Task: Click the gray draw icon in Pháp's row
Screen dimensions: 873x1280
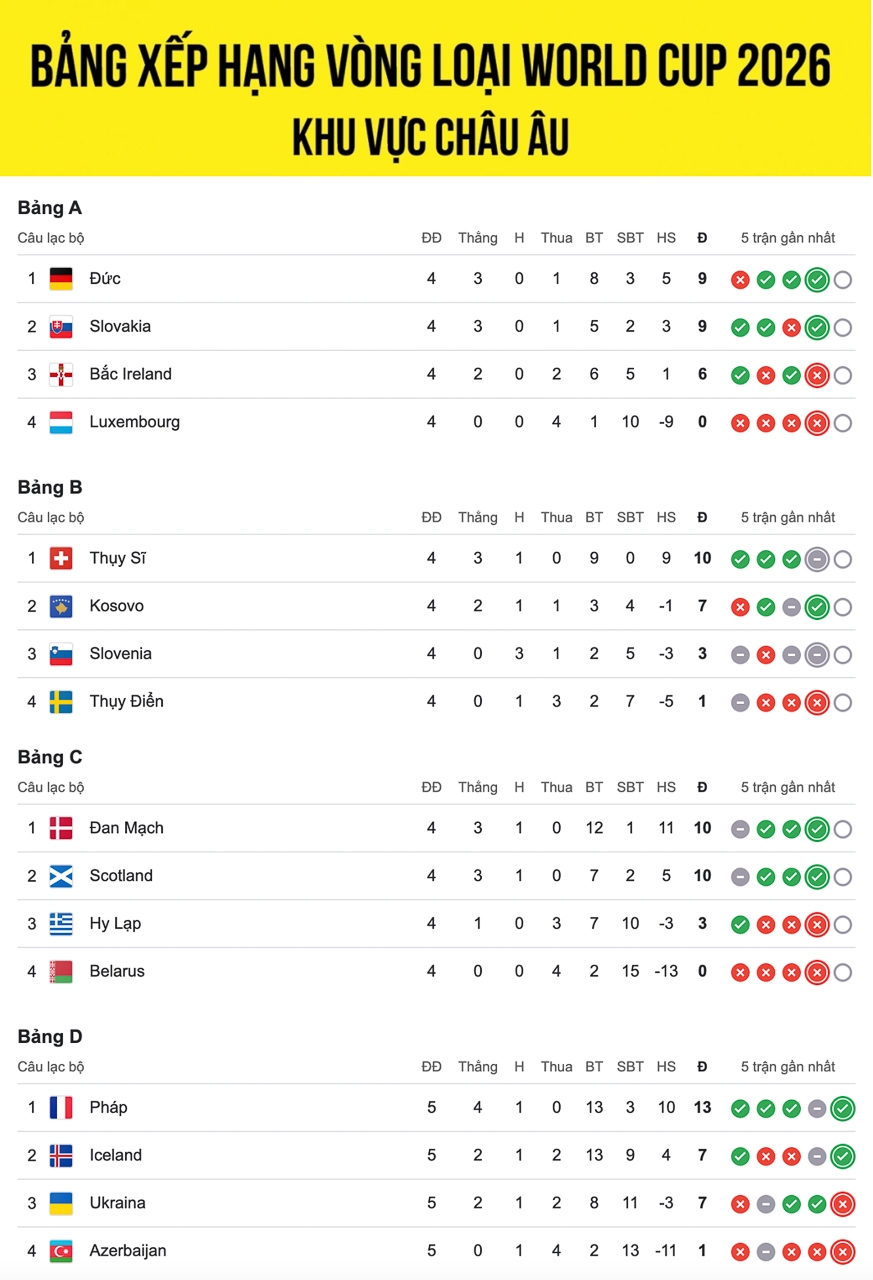Action: point(817,1108)
